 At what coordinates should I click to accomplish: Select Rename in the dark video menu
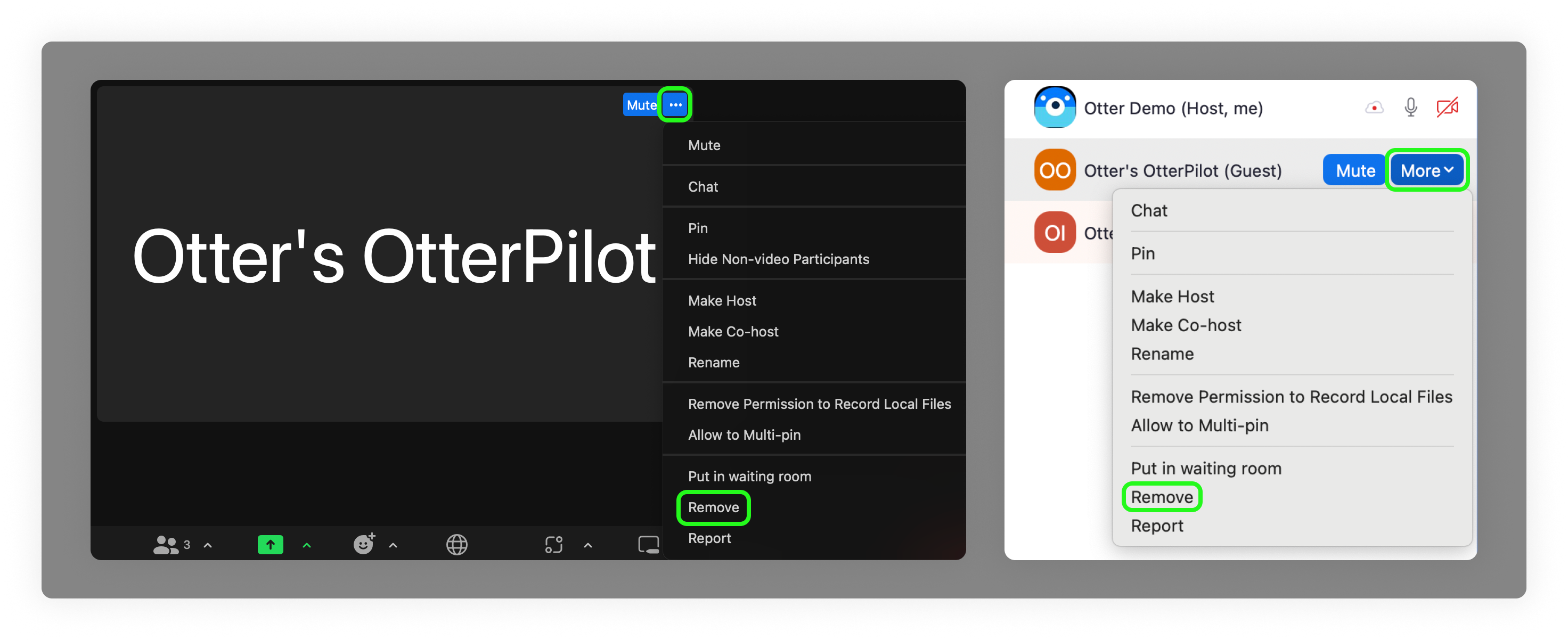tap(713, 362)
